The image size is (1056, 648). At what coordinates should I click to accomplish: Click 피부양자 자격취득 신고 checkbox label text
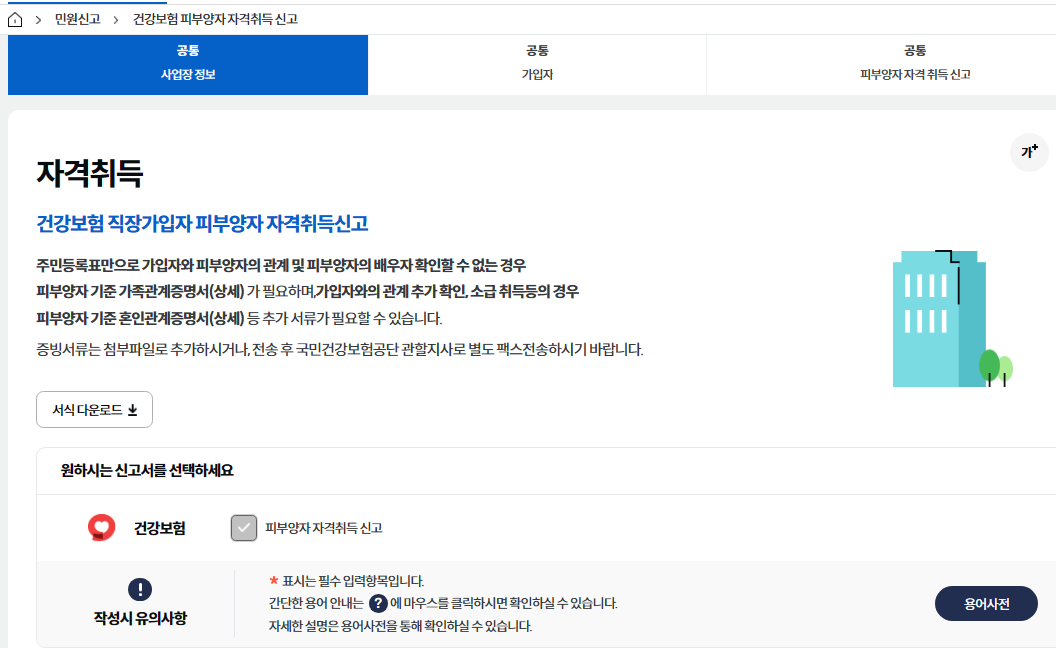(324, 528)
